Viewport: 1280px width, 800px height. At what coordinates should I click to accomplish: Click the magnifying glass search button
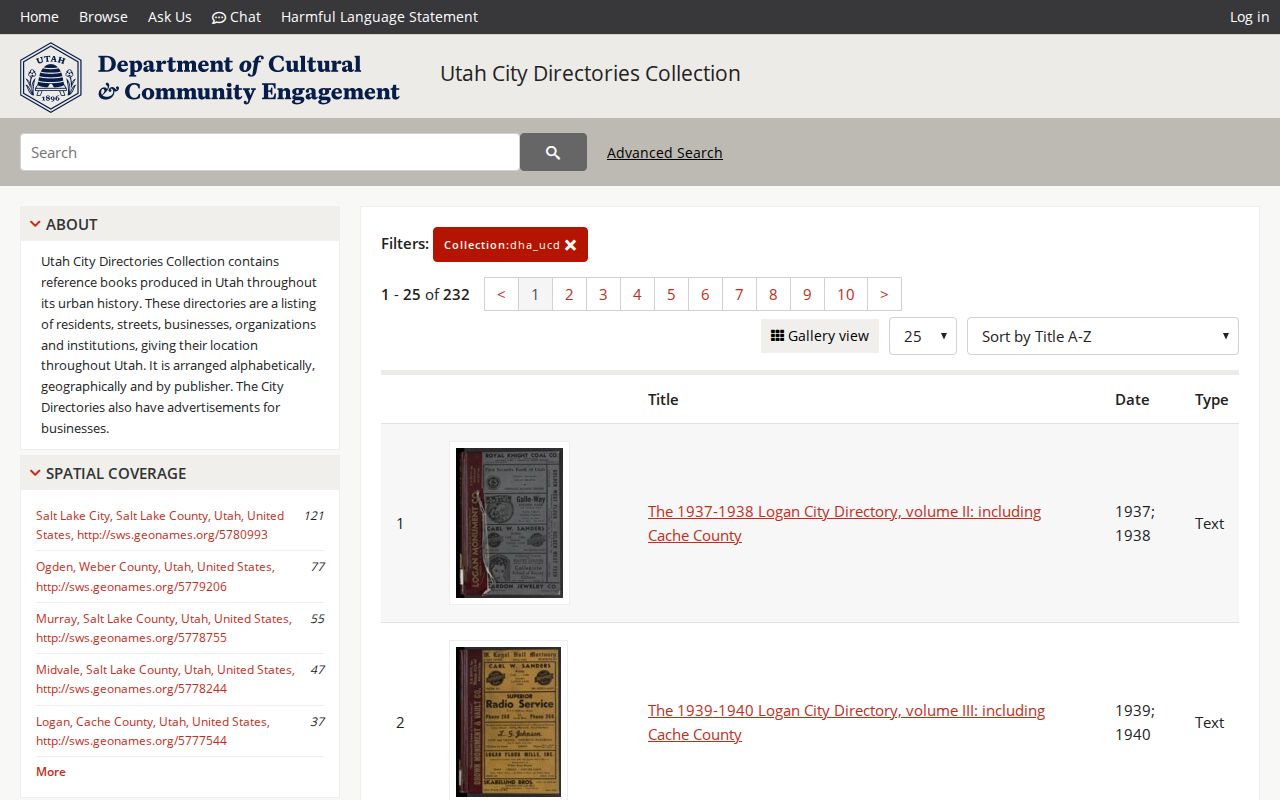pyautogui.click(x=553, y=152)
